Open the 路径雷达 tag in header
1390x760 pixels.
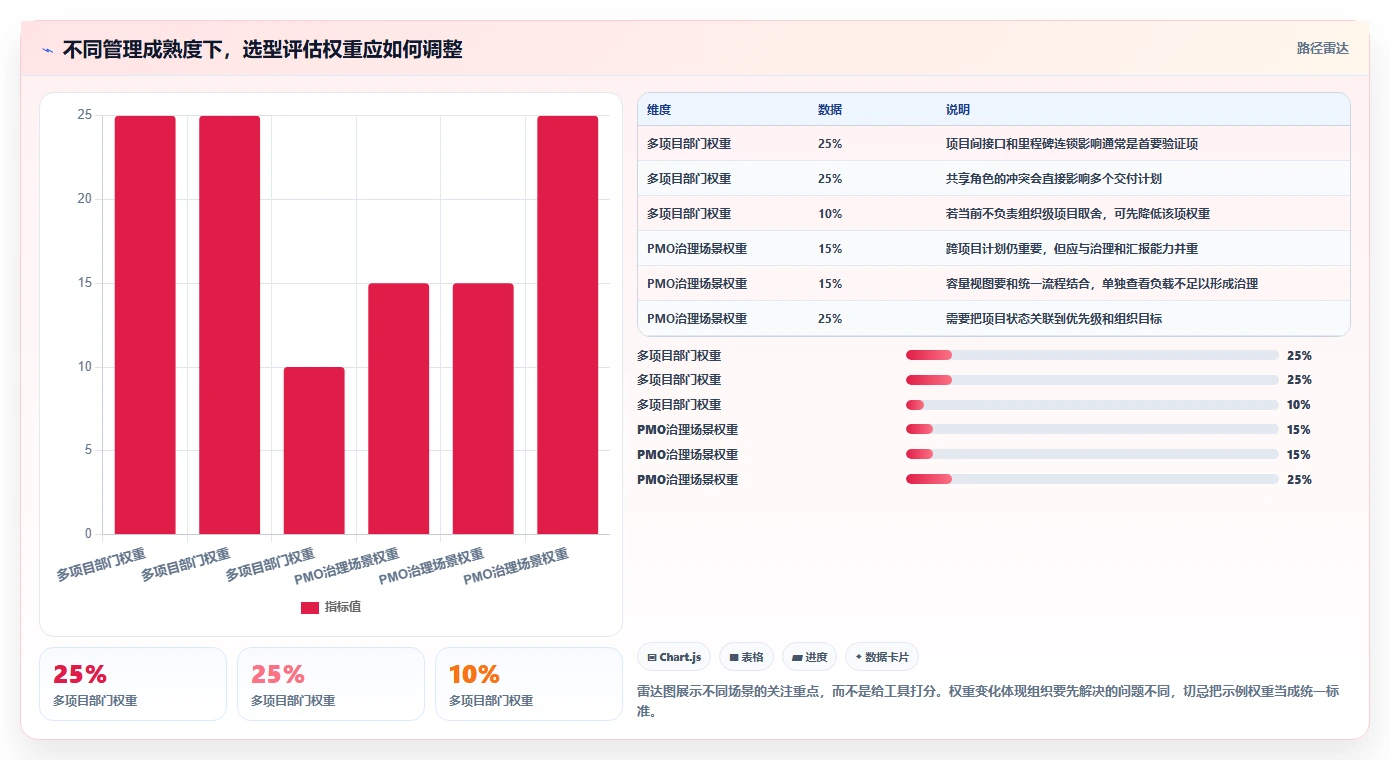click(x=1322, y=48)
